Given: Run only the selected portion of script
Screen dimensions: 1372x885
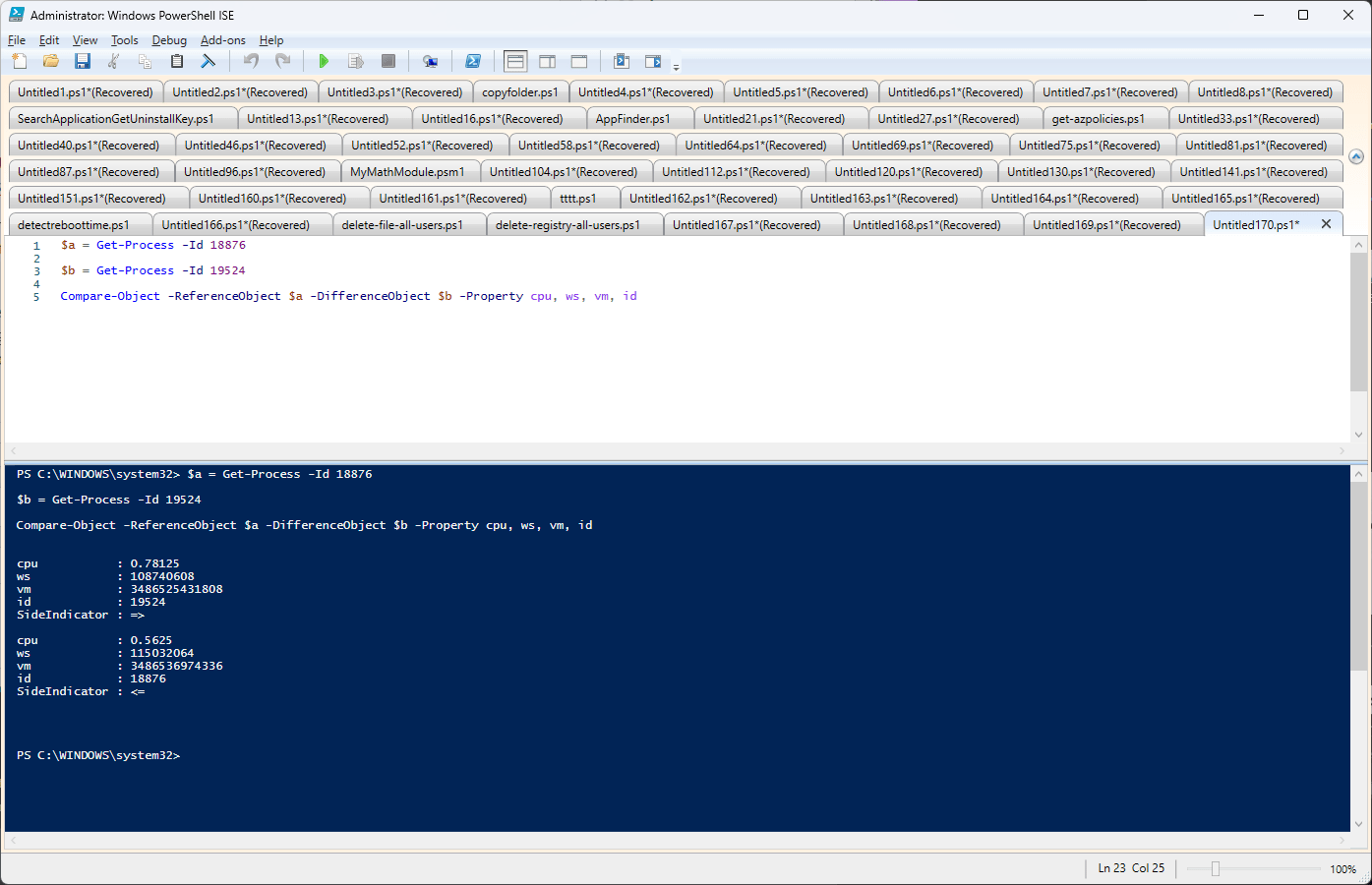Looking at the screenshot, I should point(355,61).
